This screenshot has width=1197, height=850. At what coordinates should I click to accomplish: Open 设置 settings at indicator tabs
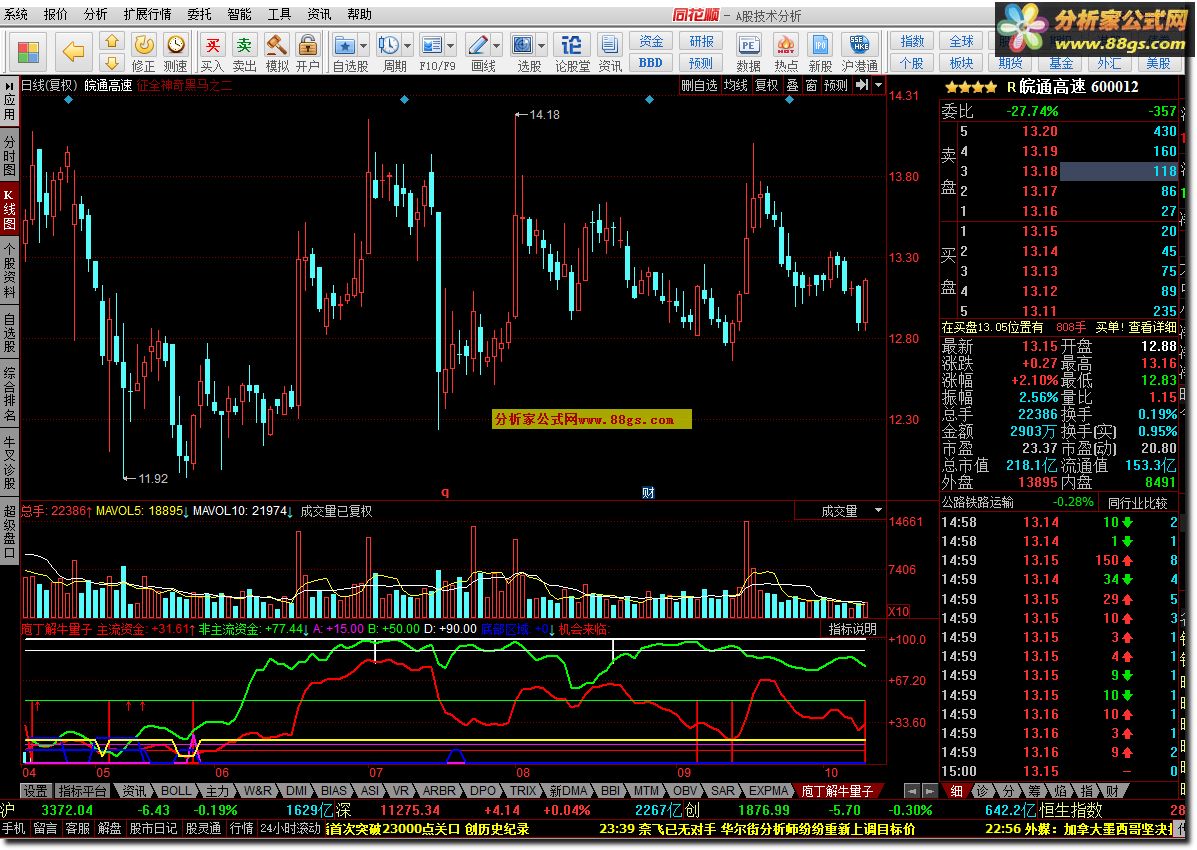point(35,790)
